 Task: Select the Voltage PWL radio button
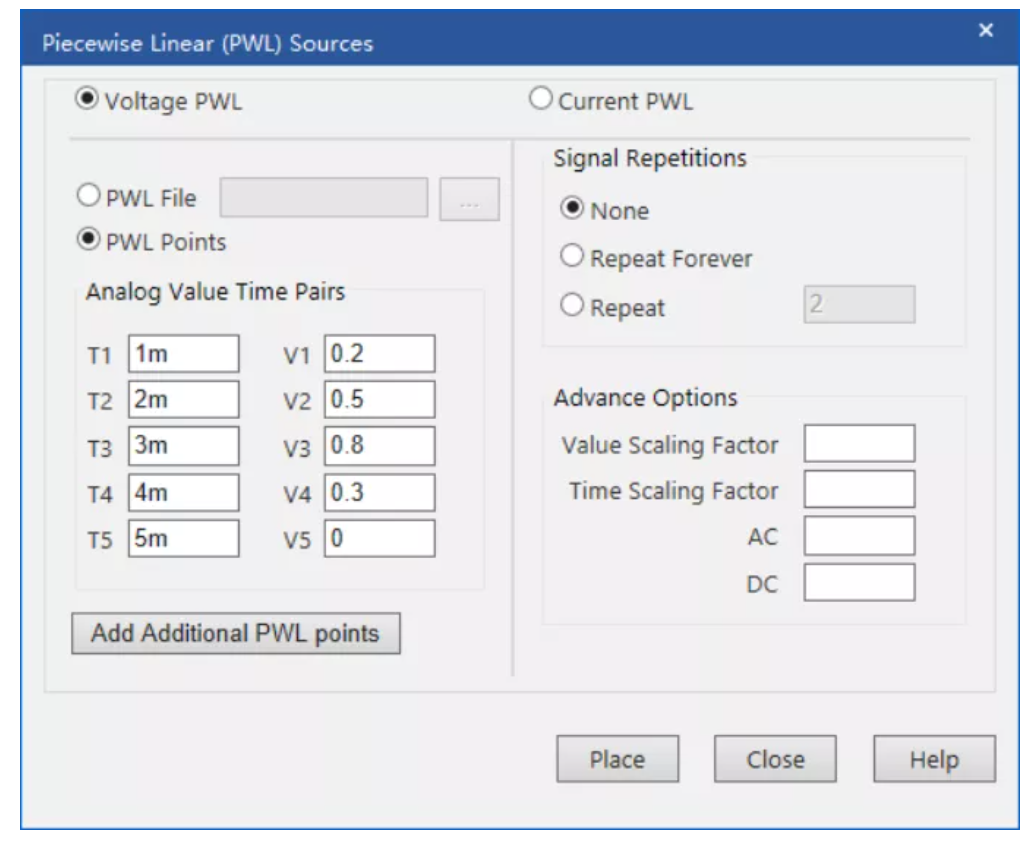tap(88, 100)
